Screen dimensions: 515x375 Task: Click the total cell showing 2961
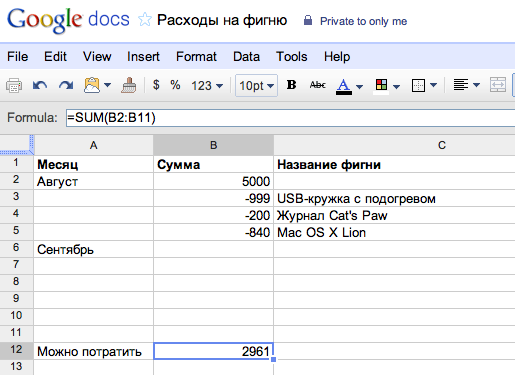(213, 351)
